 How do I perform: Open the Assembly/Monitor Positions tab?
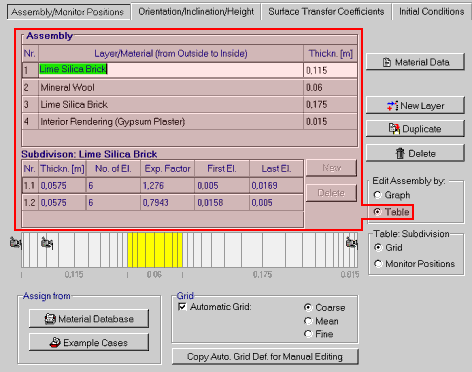[68, 12]
